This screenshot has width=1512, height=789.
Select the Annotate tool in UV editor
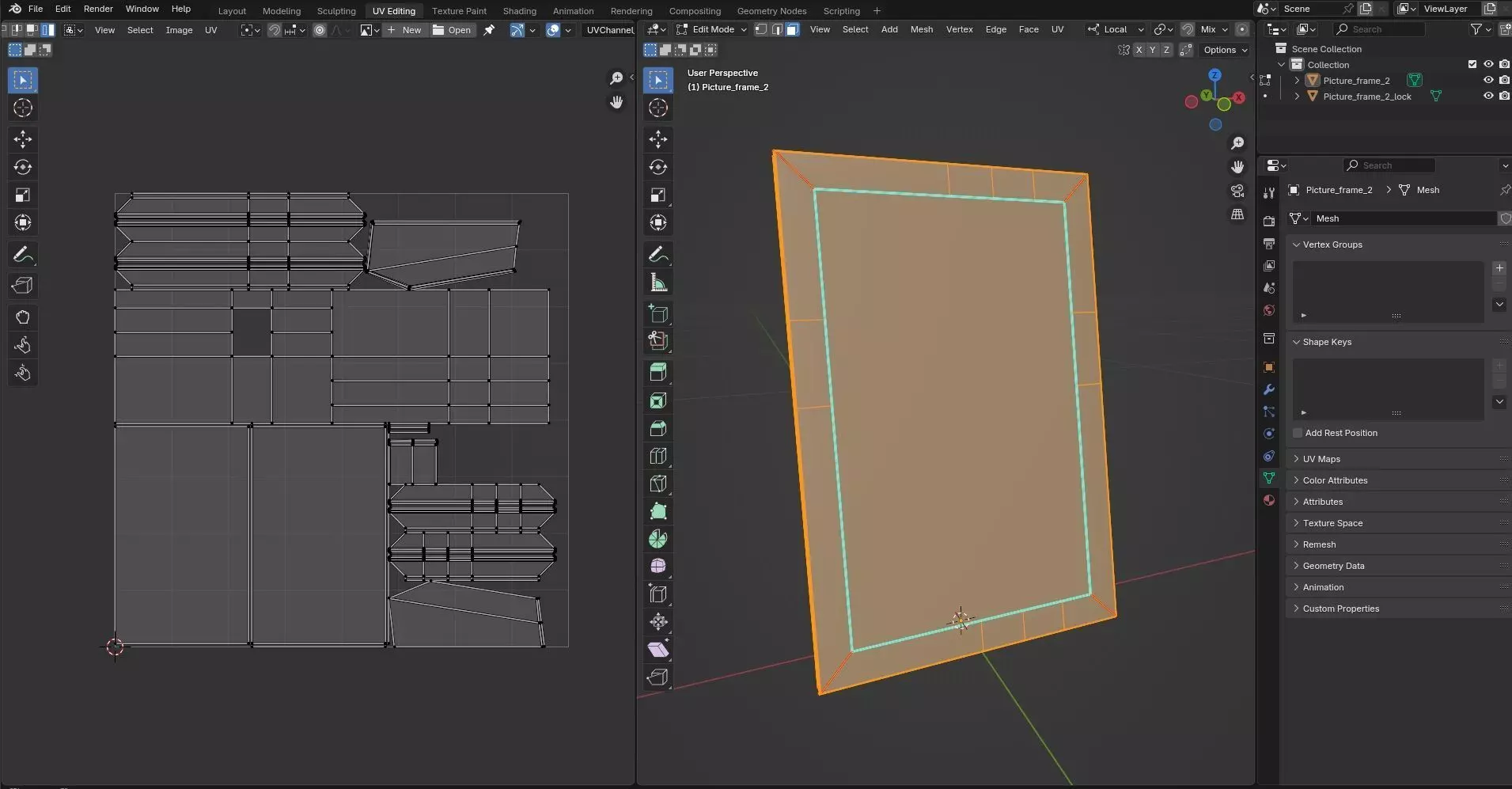[x=23, y=255]
